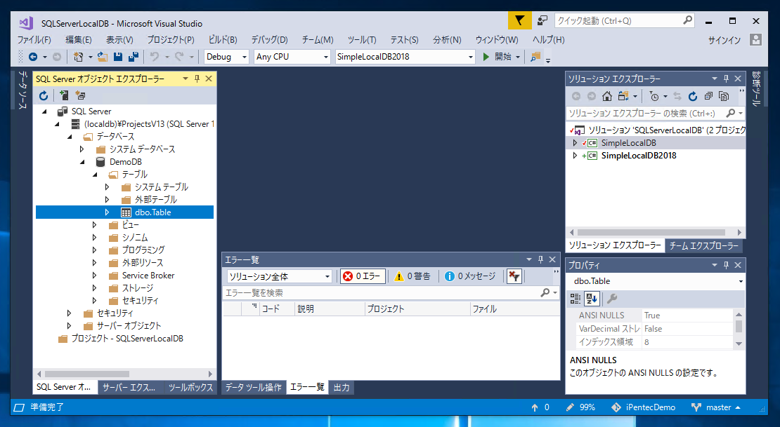Image resolution: width=780 pixels, height=427 pixels.
Task: Expand the dbo.Table tree node
Action: [x=106, y=213]
